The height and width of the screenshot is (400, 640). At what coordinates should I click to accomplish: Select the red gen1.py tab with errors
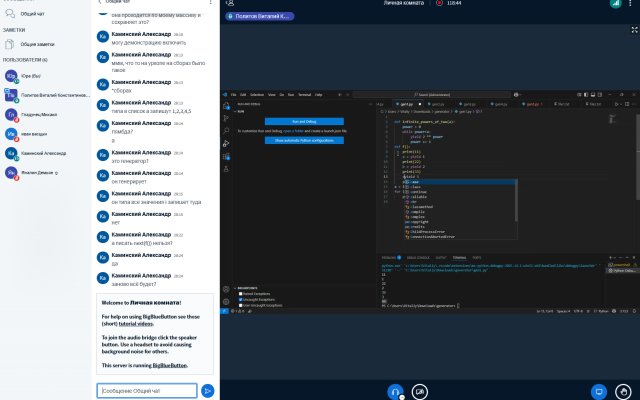[533, 104]
